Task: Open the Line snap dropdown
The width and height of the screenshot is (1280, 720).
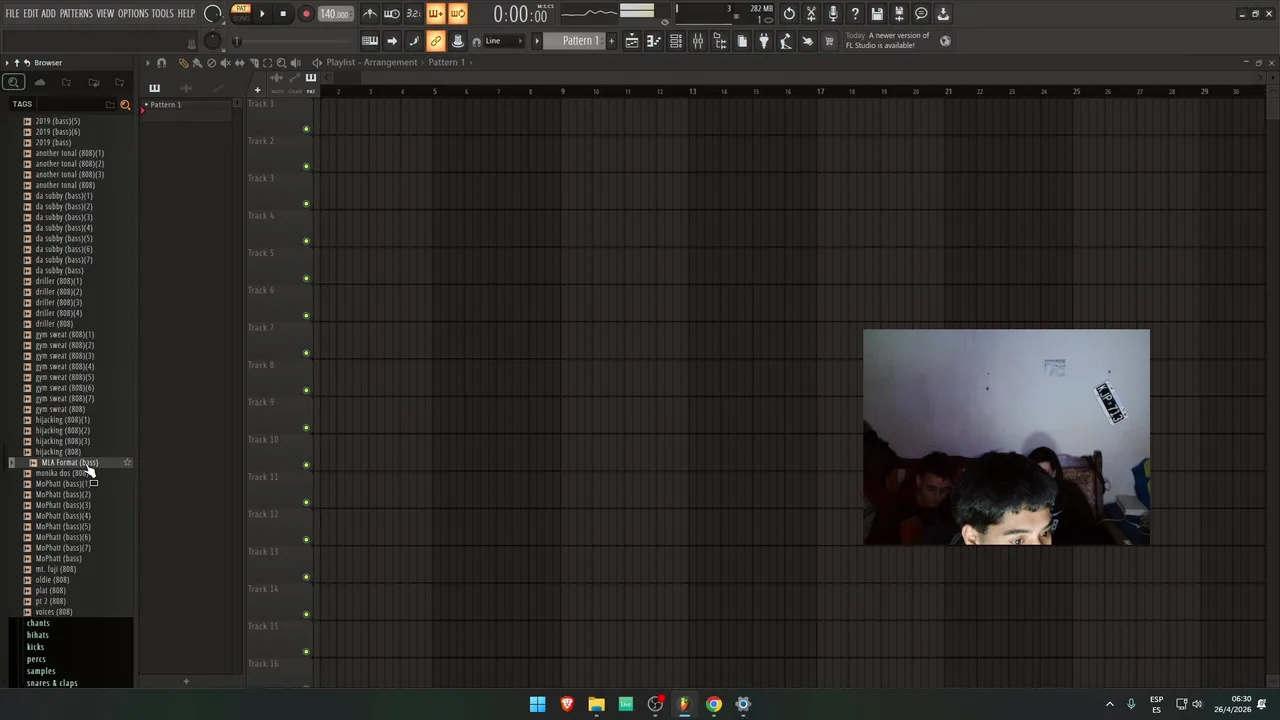Action: (x=504, y=41)
